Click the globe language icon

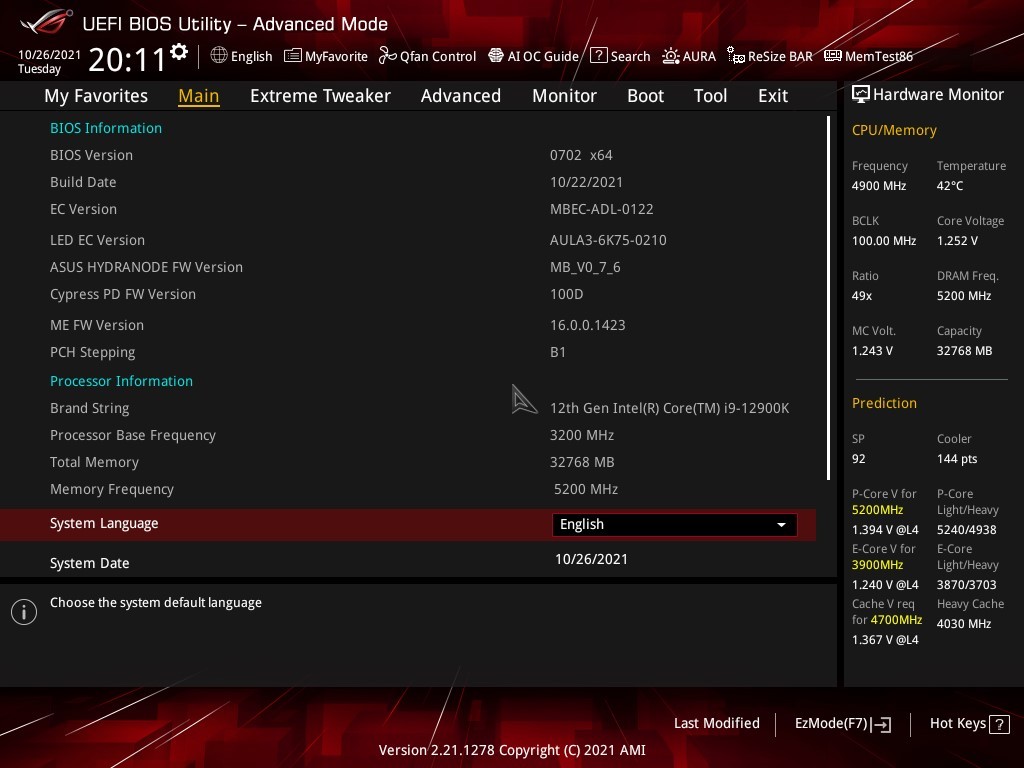click(x=219, y=56)
